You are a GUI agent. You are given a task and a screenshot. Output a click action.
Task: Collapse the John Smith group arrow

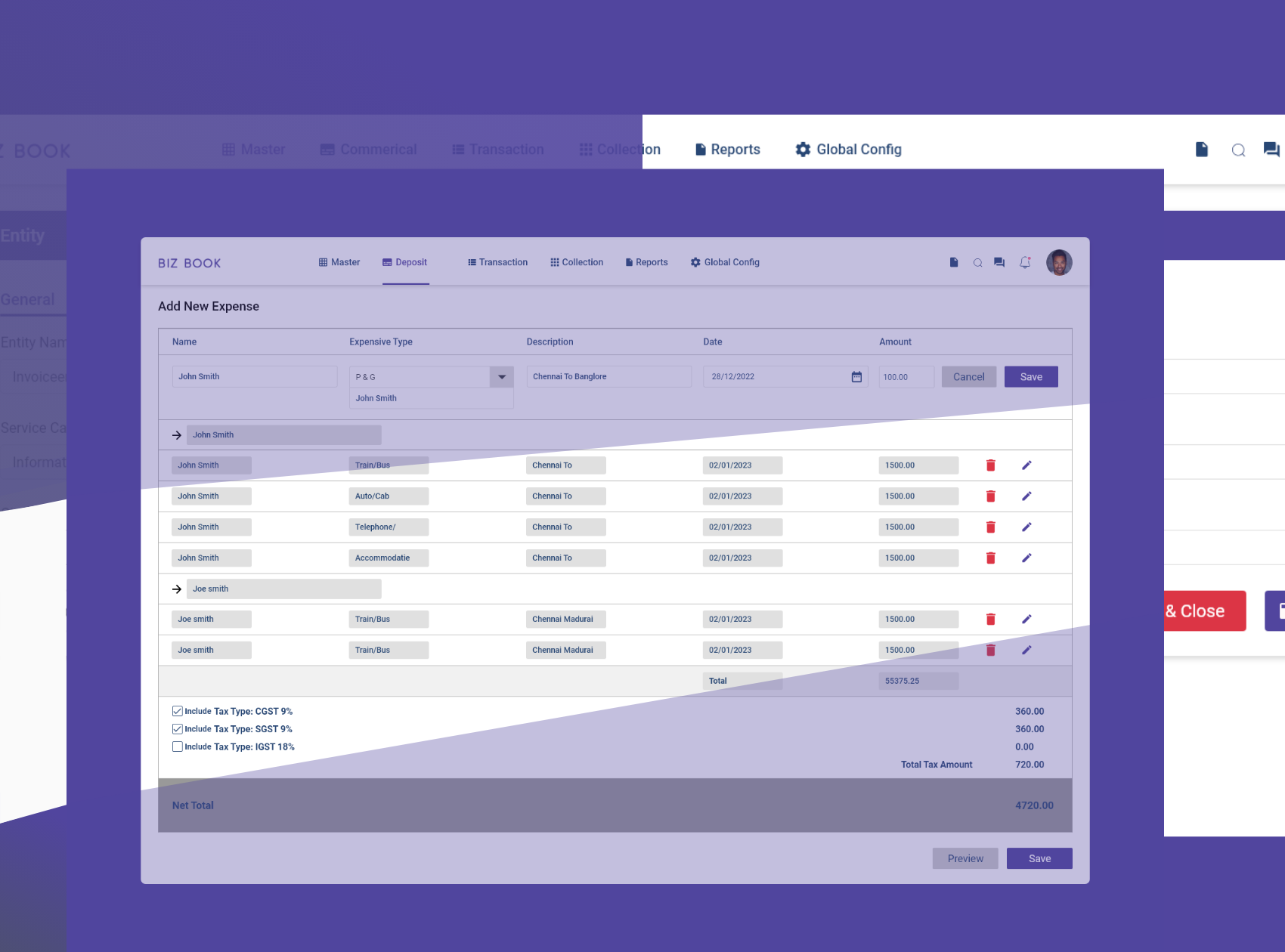(x=177, y=435)
